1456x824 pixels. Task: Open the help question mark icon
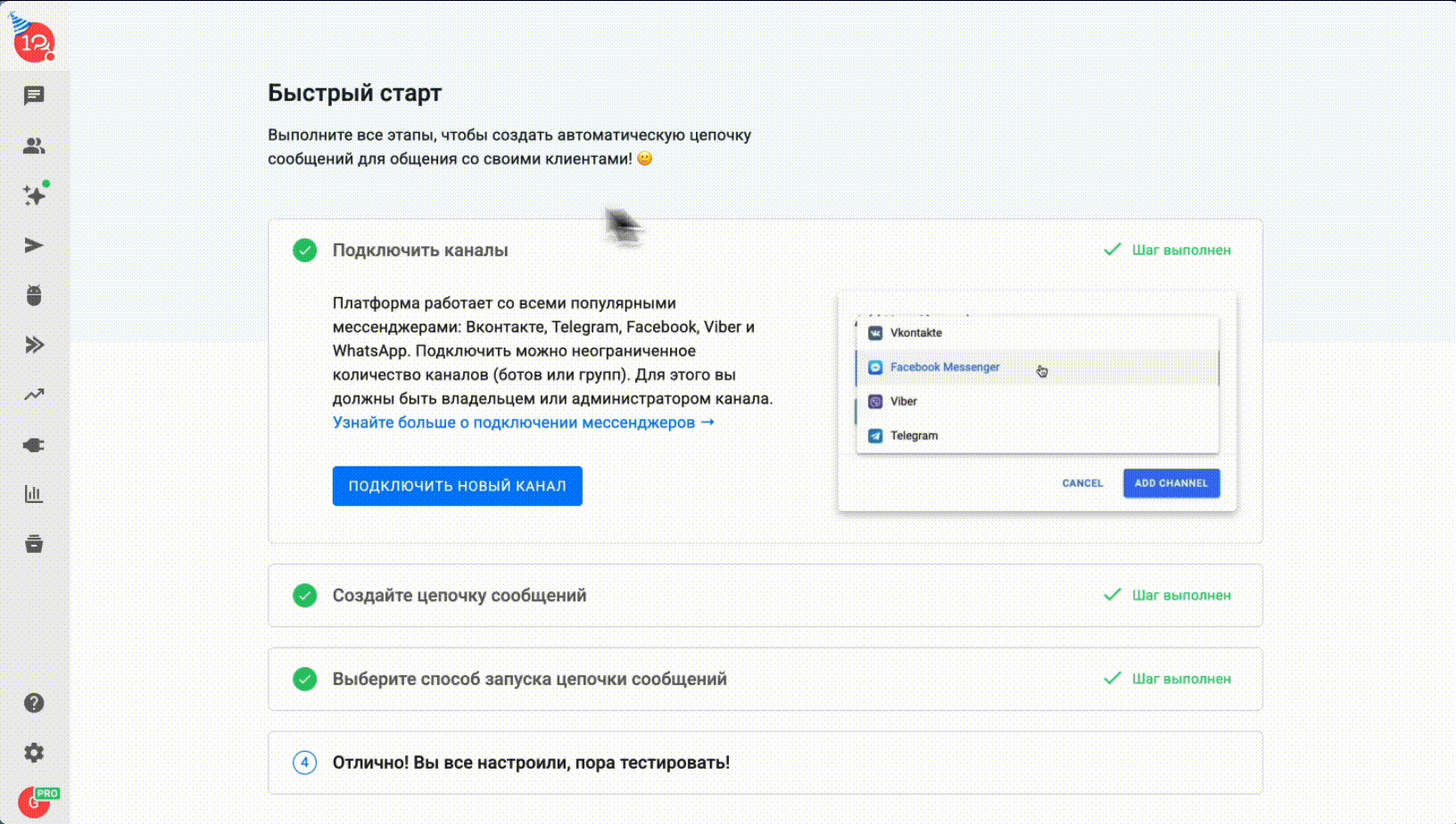[34, 703]
